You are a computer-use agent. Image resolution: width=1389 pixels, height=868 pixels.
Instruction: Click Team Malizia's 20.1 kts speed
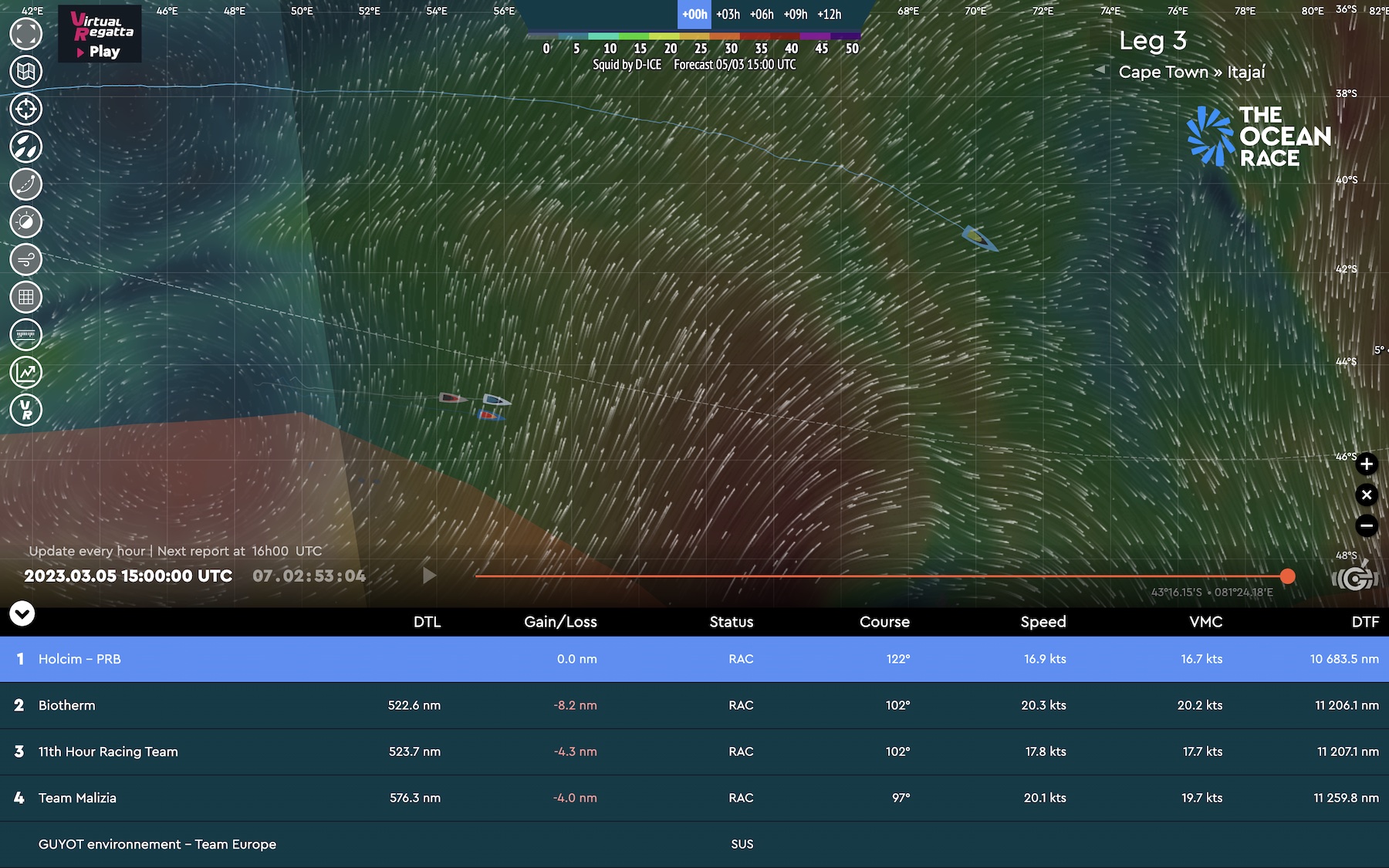point(1045,798)
